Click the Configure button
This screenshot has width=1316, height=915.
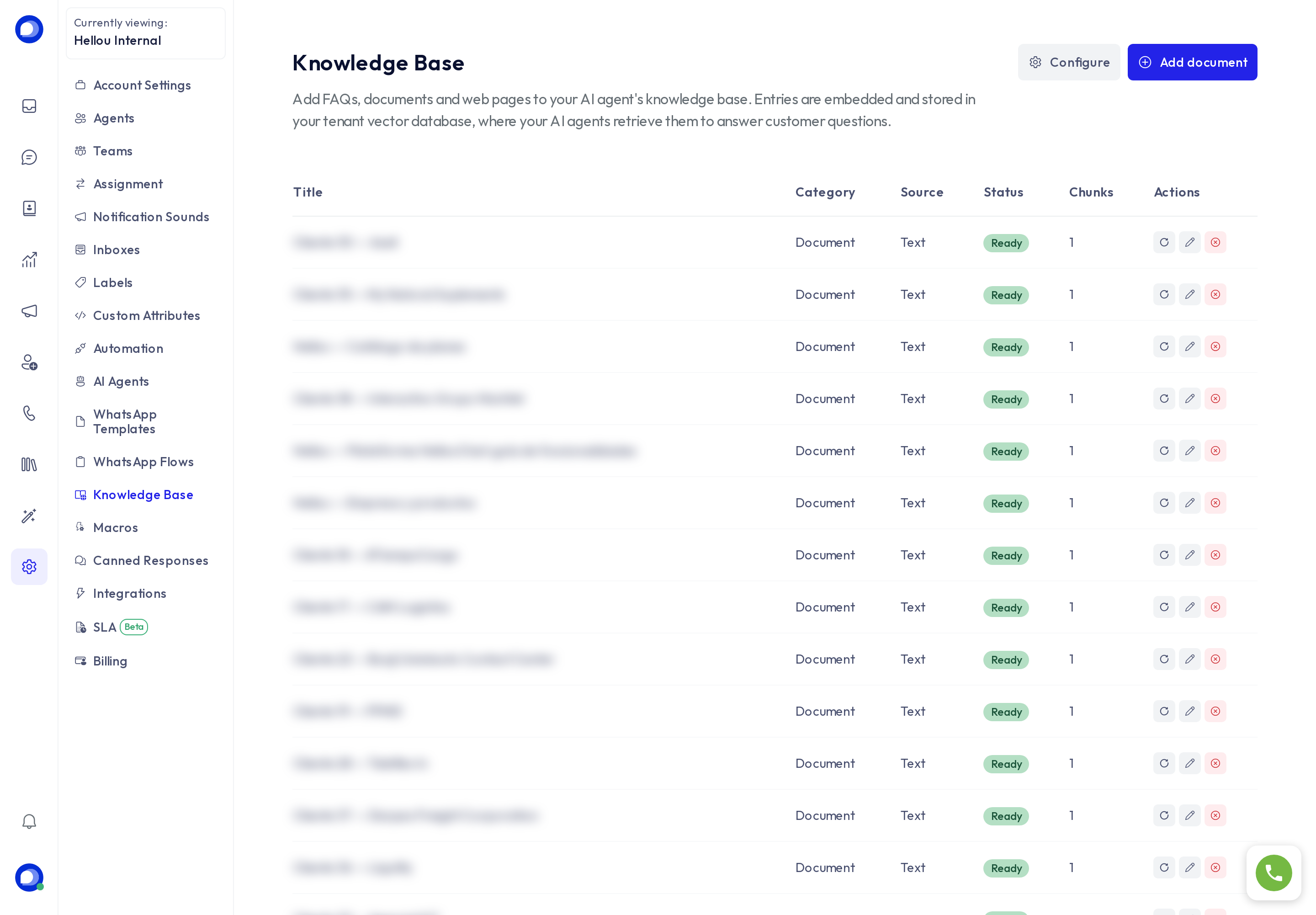pyautogui.click(x=1068, y=63)
